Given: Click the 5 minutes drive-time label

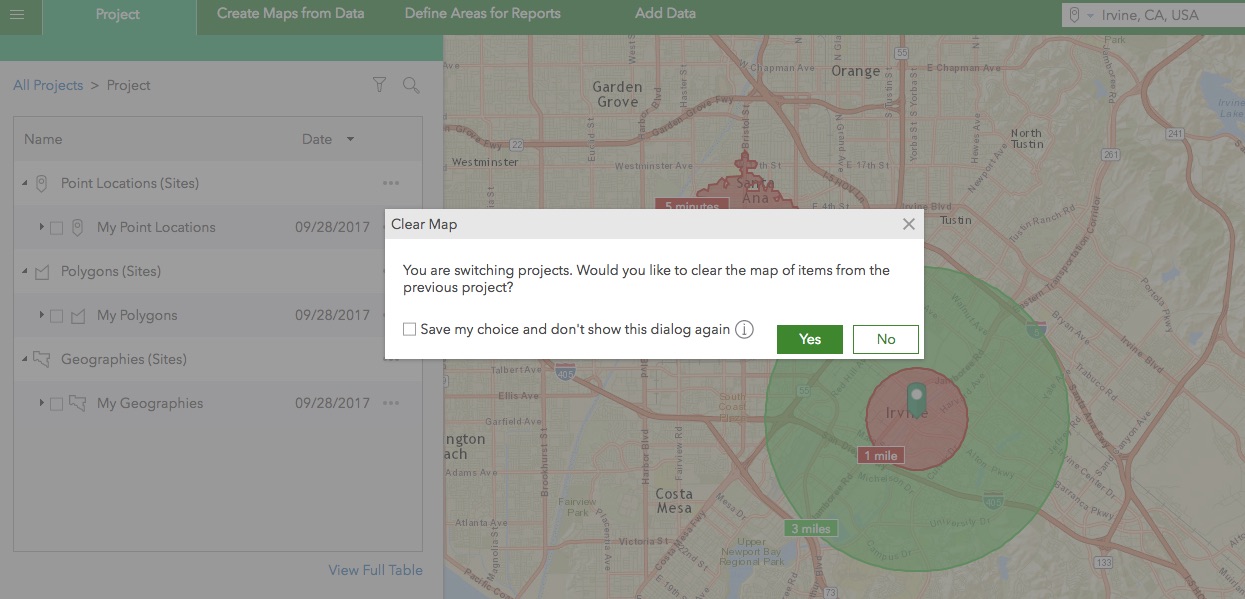Looking at the screenshot, I should click(x=691, y=206).
